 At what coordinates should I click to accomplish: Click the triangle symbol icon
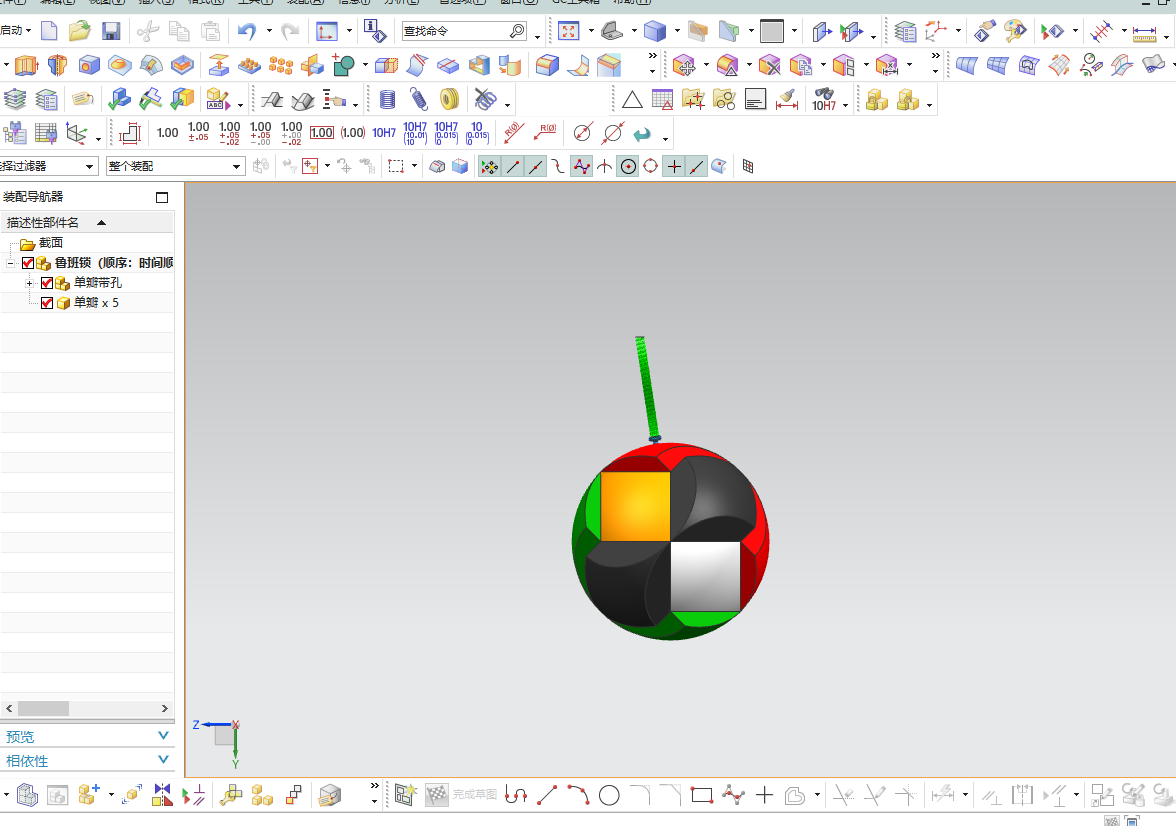[632, 99]
